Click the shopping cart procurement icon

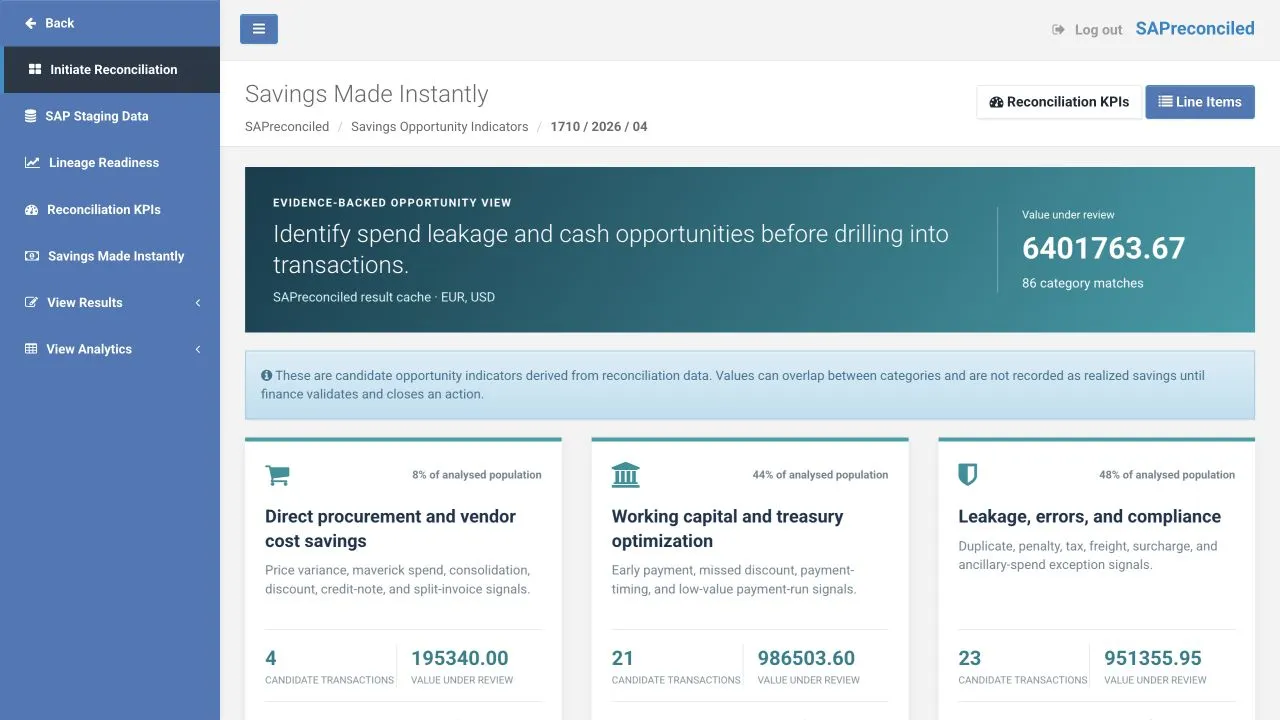click(x=277, y=475)
